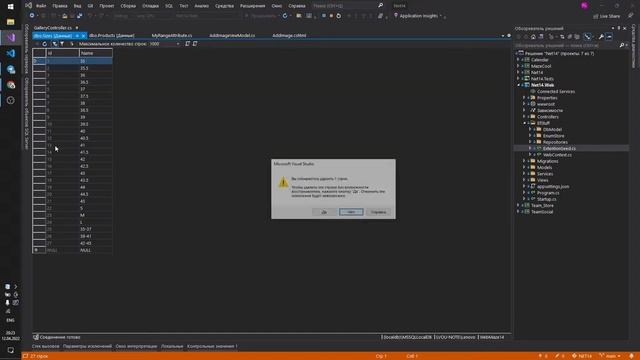This screenshot has height=360, width=640.
Task: Click the Name column header
Action: [x=96, y=53]
